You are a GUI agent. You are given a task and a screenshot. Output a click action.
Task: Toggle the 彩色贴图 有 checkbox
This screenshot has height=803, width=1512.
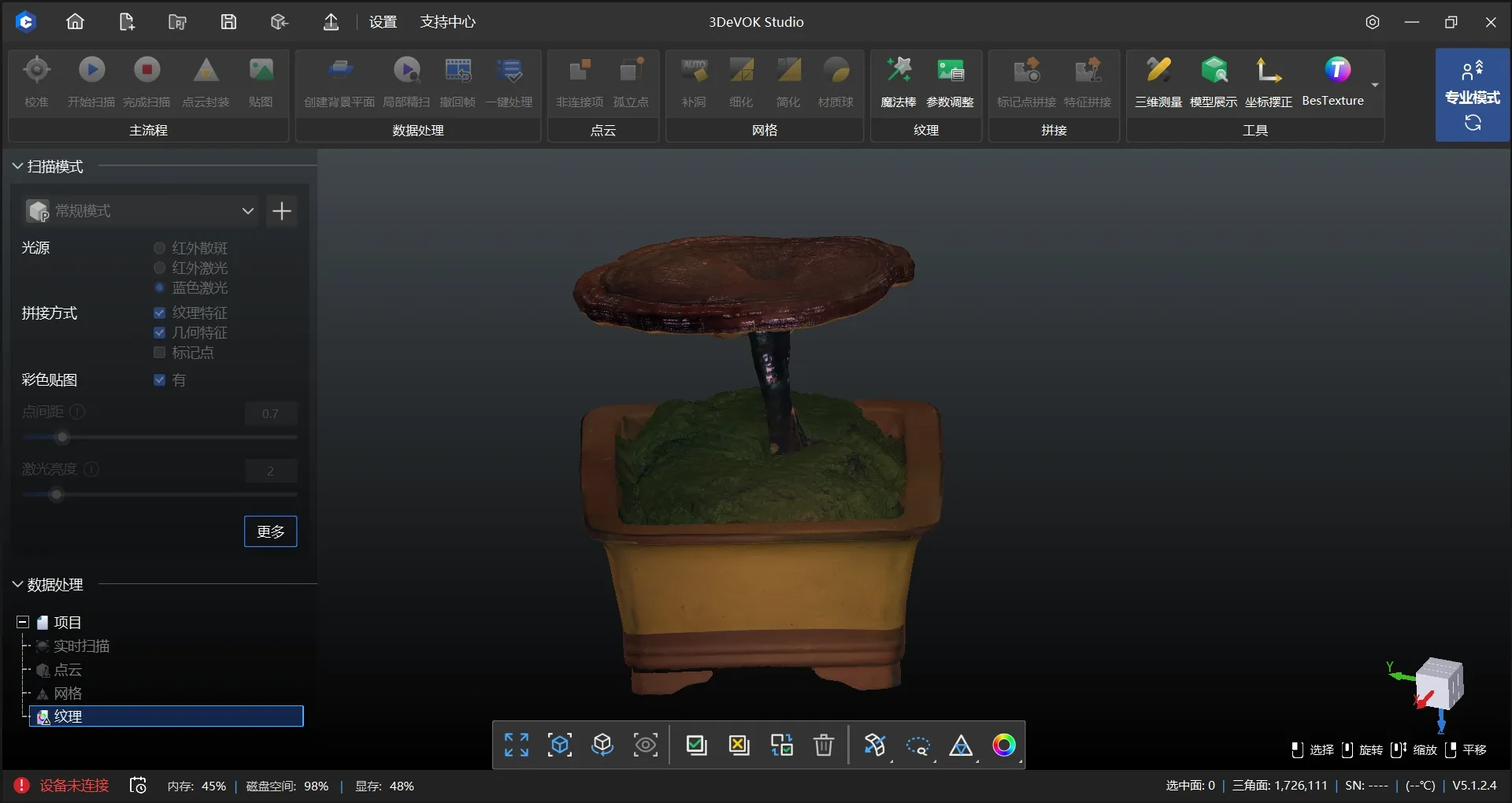160,379
